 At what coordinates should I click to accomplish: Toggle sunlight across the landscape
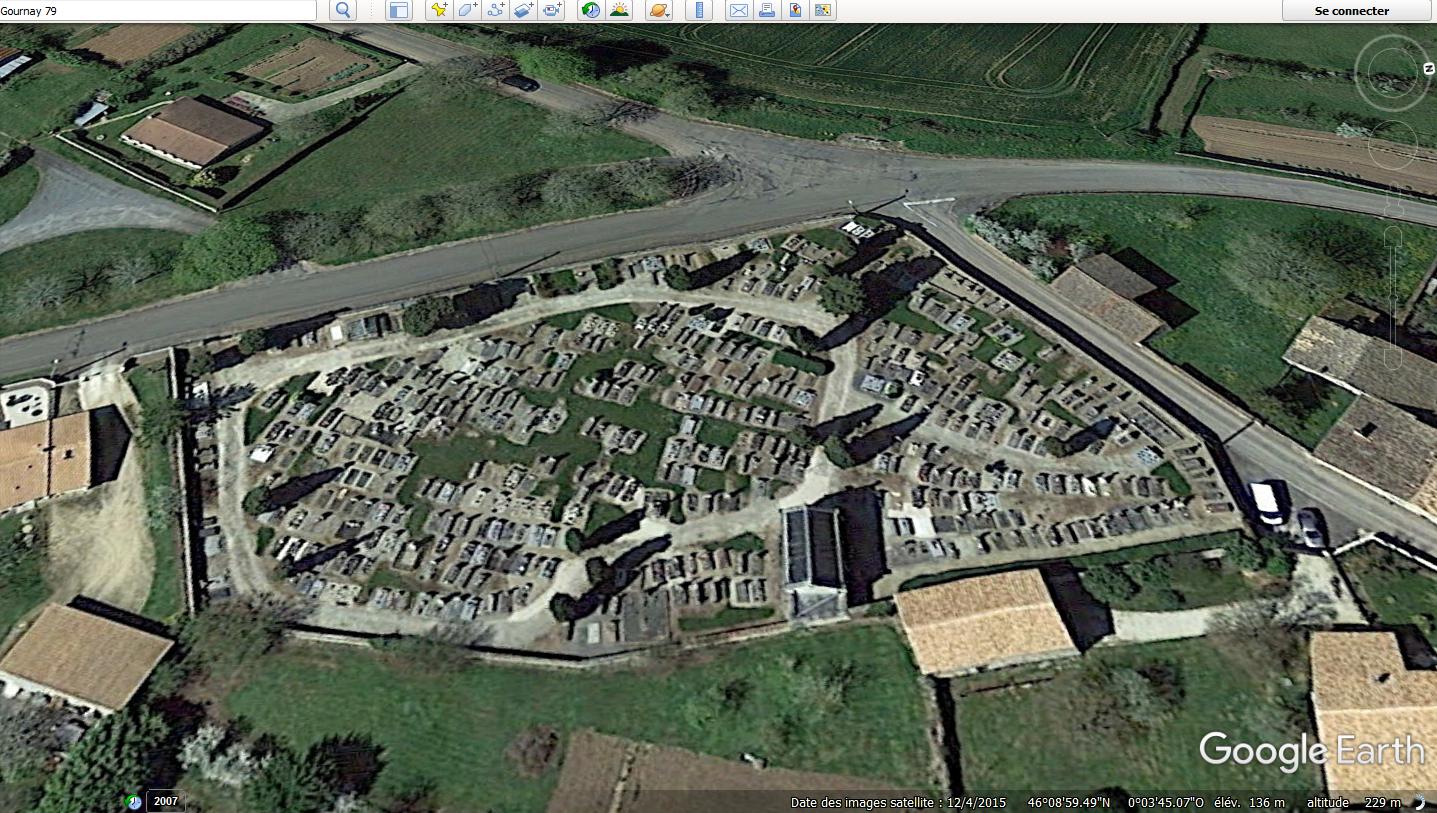tap(620, 11)
